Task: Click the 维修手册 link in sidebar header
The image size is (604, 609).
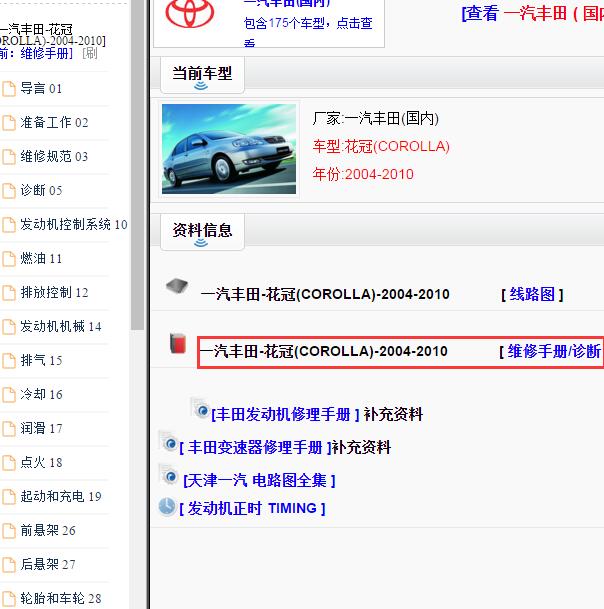Action: [x=45, y=54]
